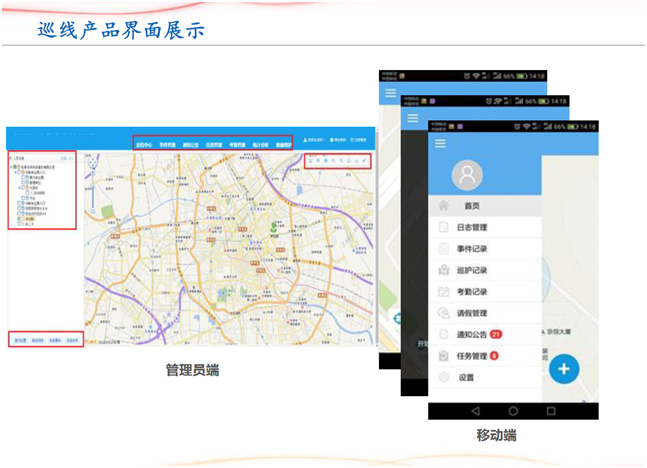Collapse the root node of personnel tree
The width and height of the screenshot is (647, 468).
[x=11, y=167]
